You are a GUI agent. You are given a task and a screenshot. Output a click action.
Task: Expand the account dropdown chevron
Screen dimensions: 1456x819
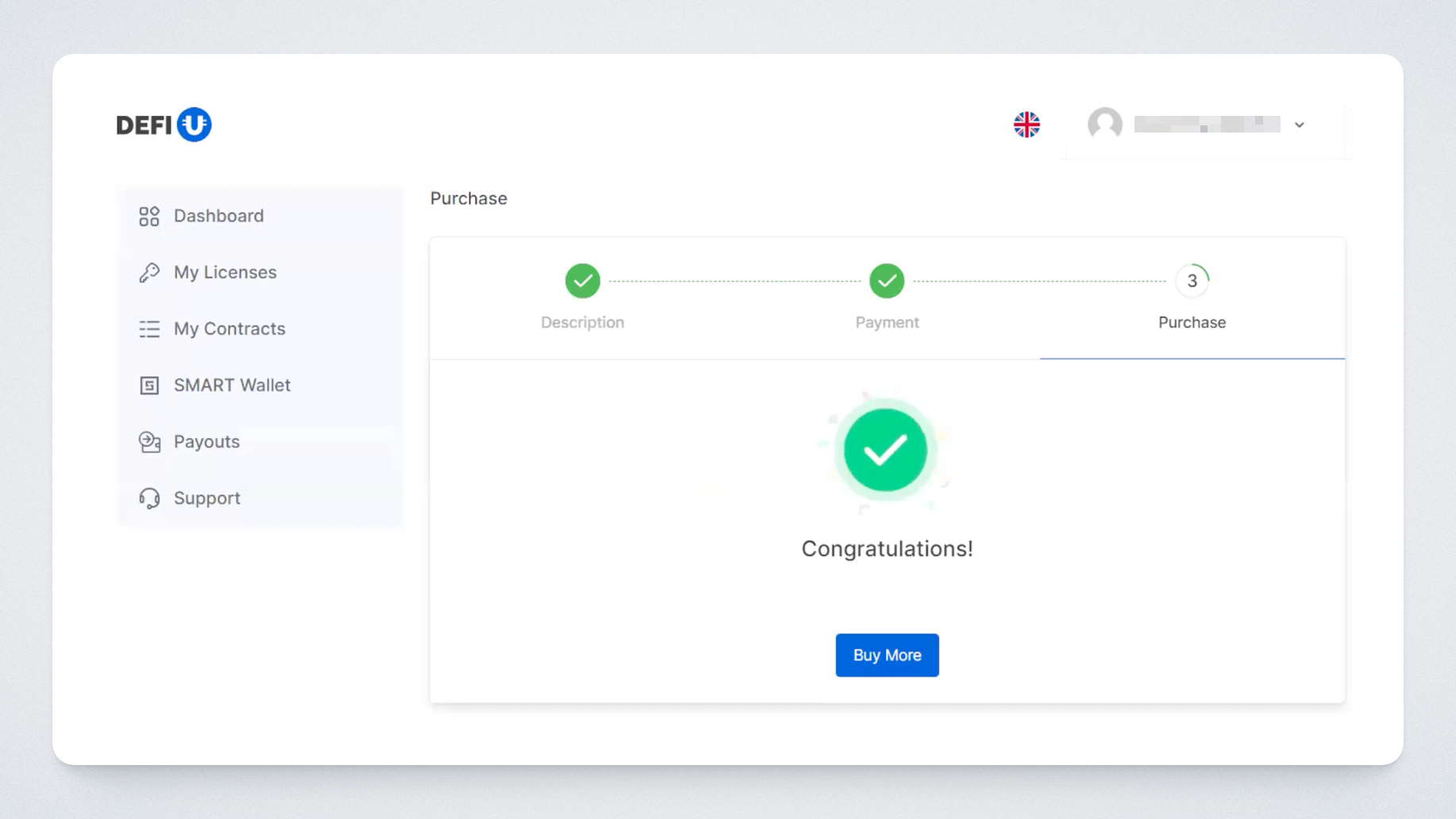pyautogui.click(x=1300, y=125)
